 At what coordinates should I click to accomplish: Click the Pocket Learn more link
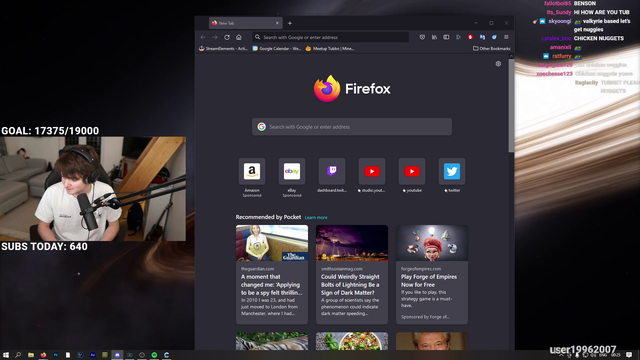pyautogui.click(x=316, y=218)
